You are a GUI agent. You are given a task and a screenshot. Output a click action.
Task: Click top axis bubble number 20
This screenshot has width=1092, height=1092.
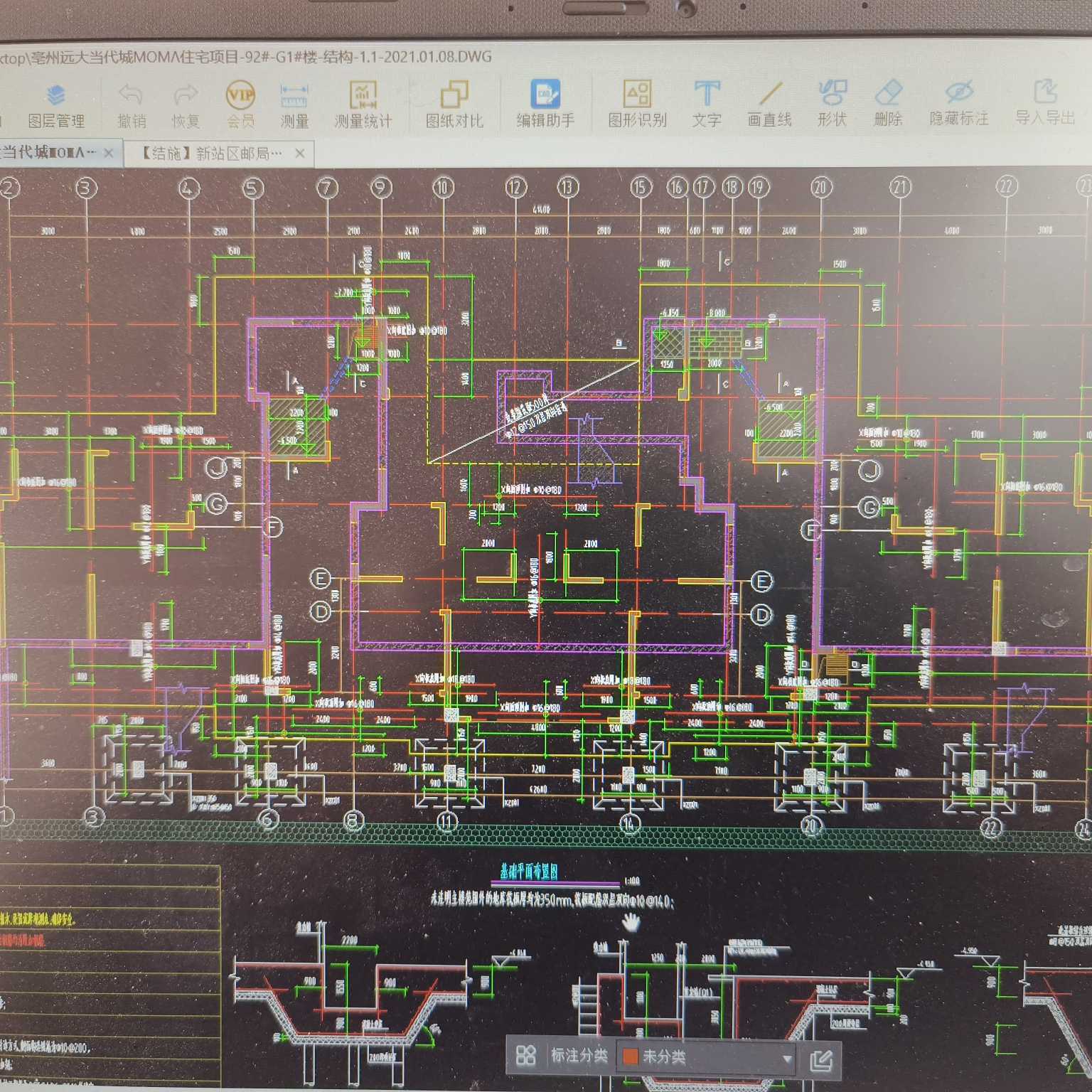821,188
